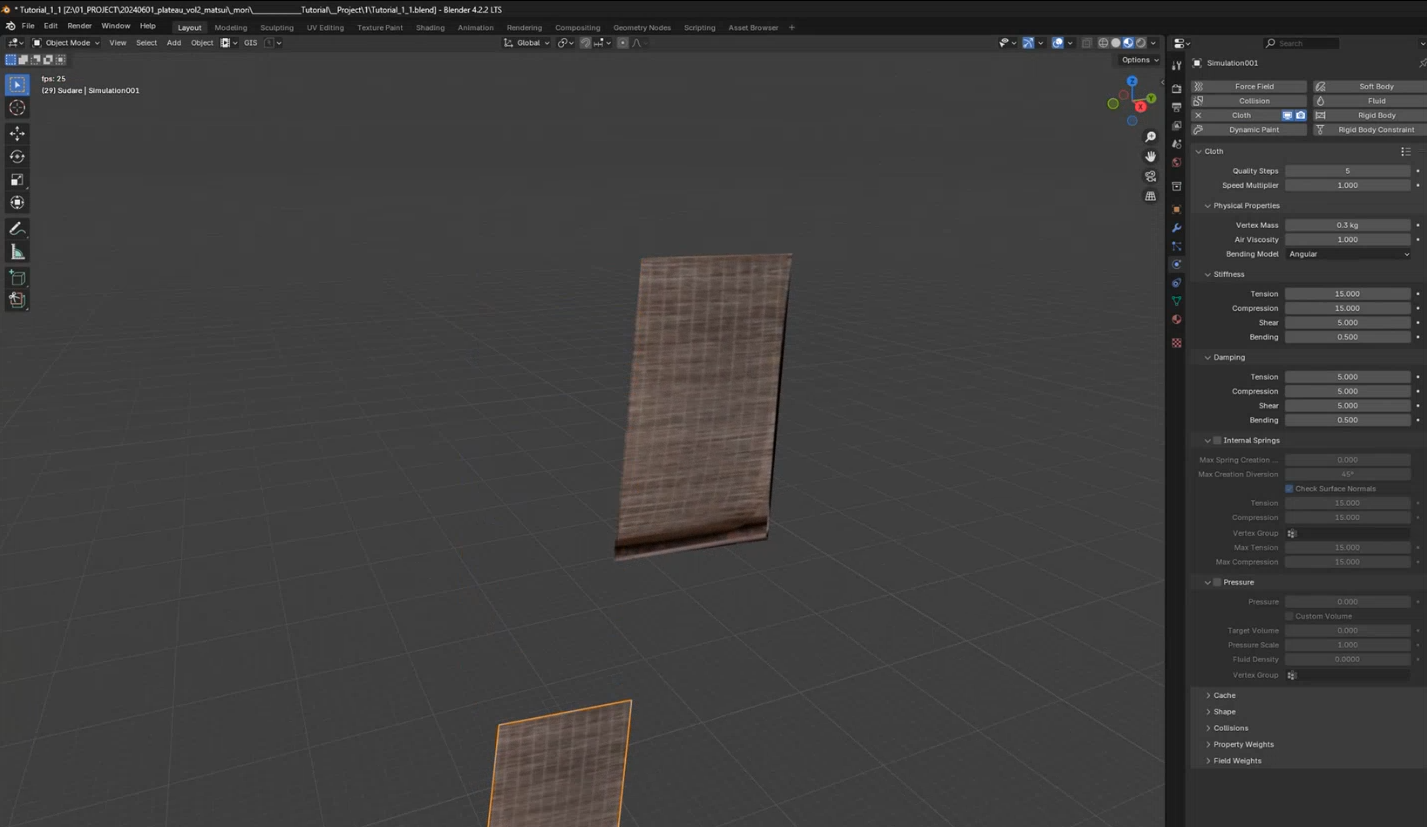
Task: Open the Object Constraints tab
Action: 1176,283
